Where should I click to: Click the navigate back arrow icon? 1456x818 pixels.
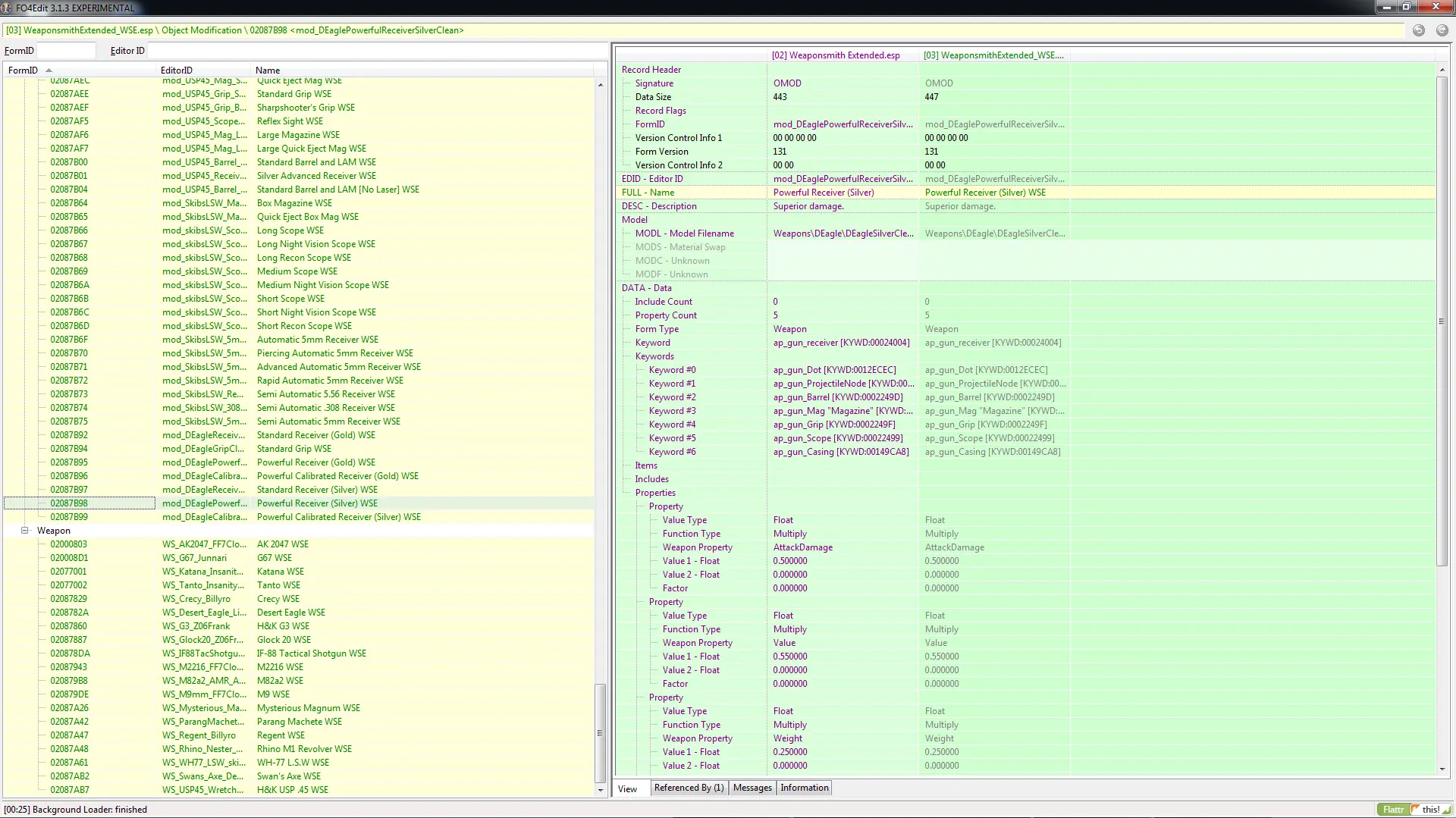[x=1418, y=30]
